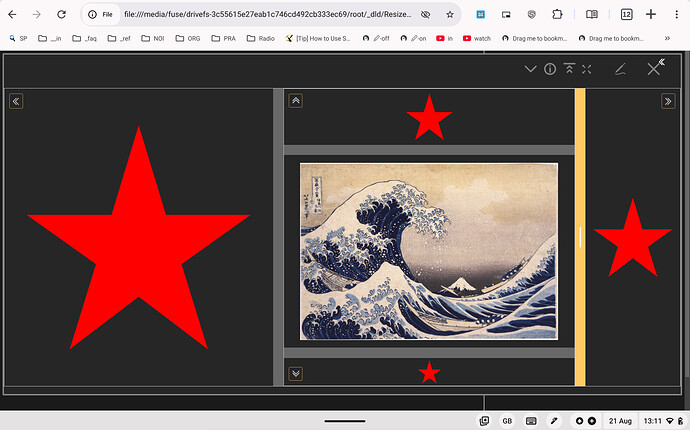Viewport: 690px width, 430px height.
Task: Open the PRA bookmarks folder
Action: click(x=223, y=38)
